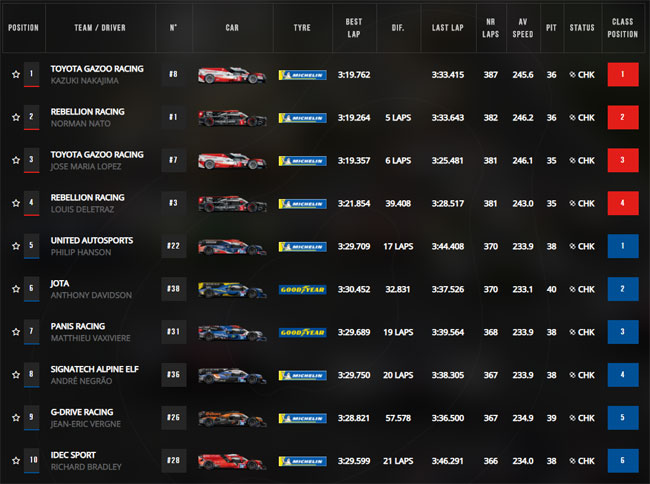Click Michelin logo in United Autosports row
The image size is (650, 484).
coord(303,247)
